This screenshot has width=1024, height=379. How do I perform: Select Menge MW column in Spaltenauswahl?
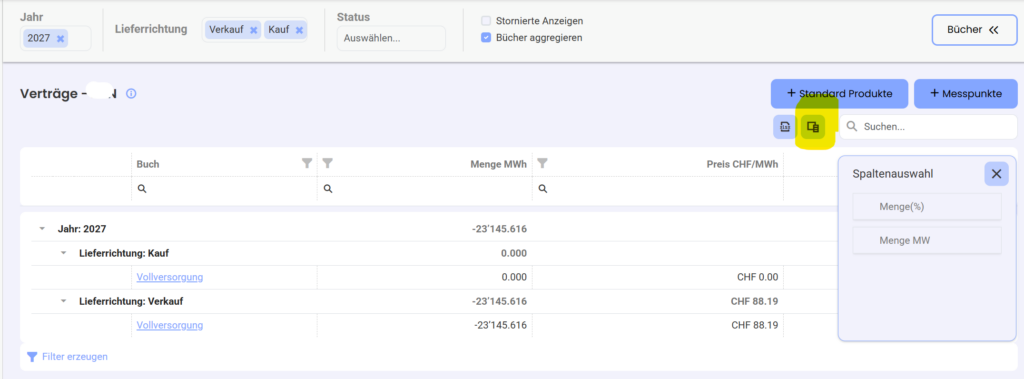click(x=927, y=240)
